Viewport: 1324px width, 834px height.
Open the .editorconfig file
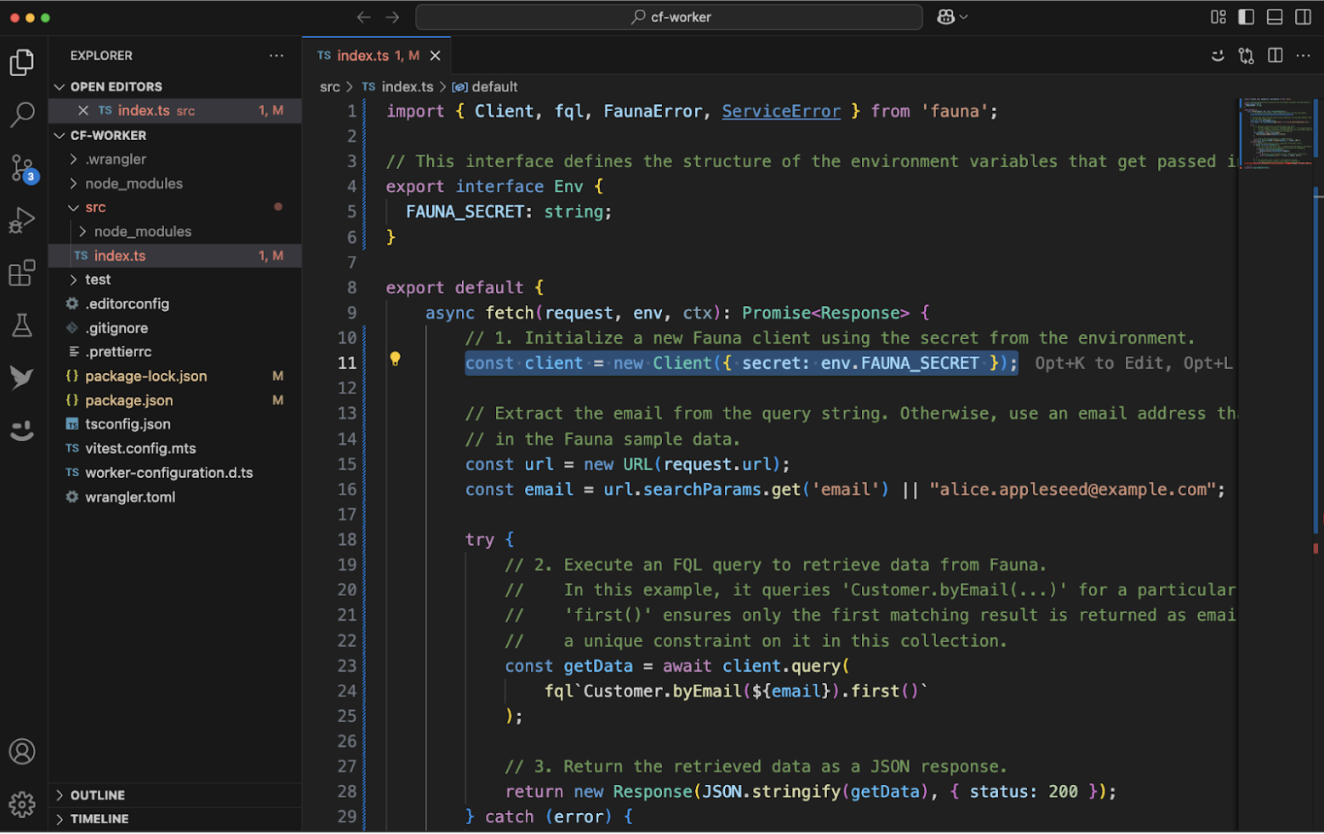click(x=175, y=304)
